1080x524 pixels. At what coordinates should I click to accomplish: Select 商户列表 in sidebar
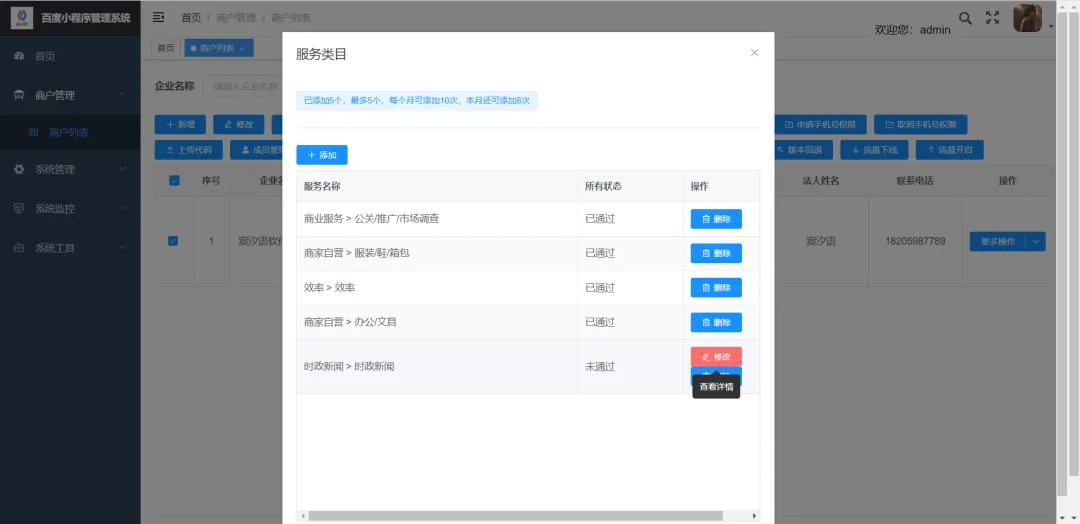coord(69,133)
